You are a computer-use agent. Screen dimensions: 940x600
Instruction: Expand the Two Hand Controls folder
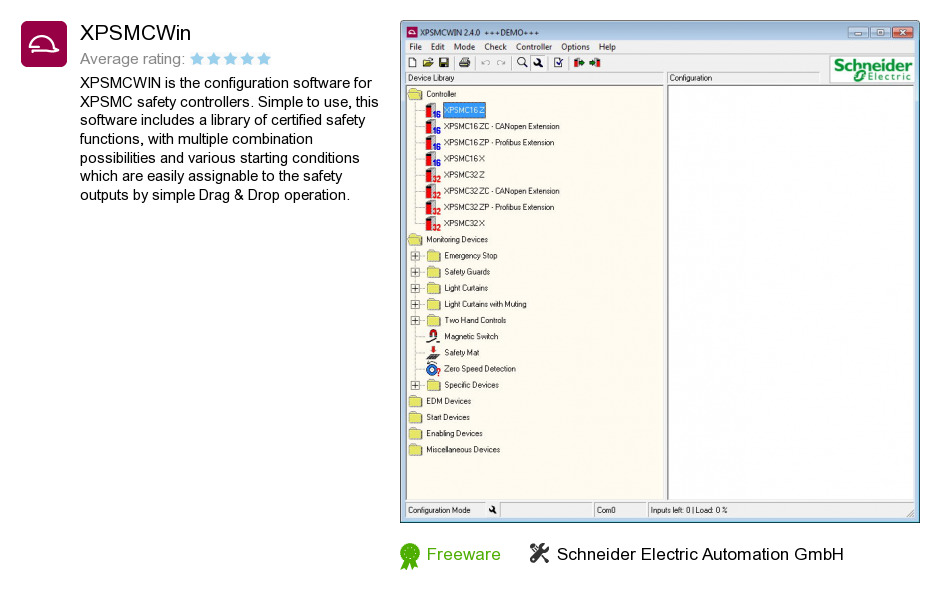415,321
